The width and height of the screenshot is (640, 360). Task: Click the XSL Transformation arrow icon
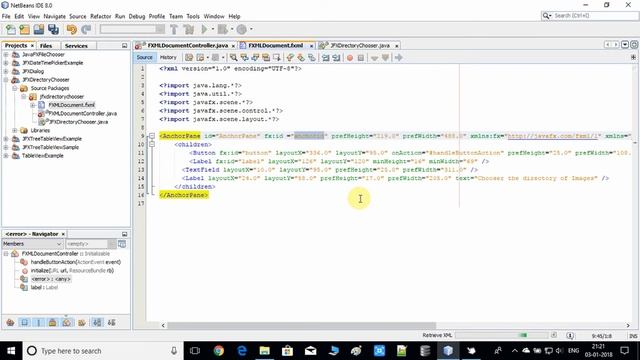pos(399,58)
